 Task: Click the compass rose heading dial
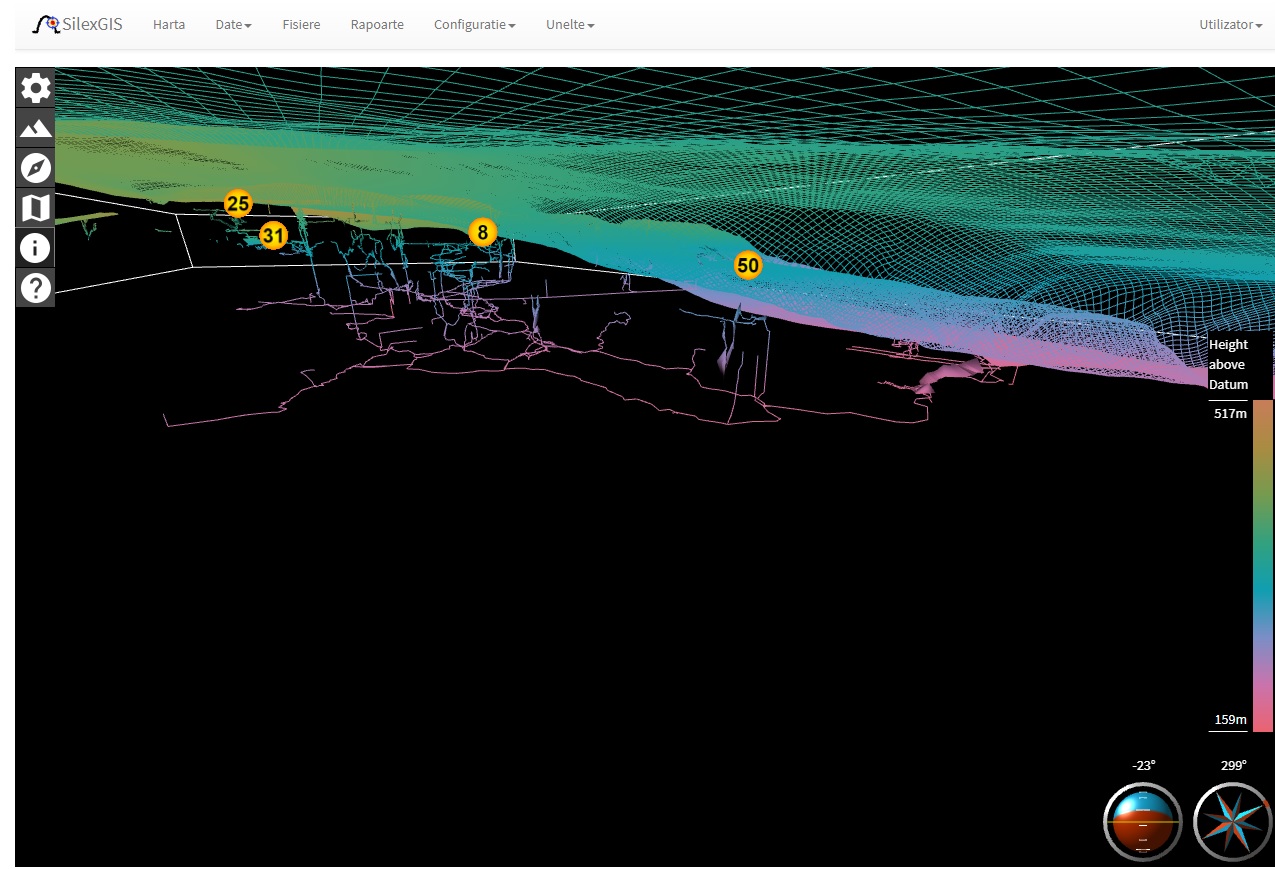click(1233, 821)
